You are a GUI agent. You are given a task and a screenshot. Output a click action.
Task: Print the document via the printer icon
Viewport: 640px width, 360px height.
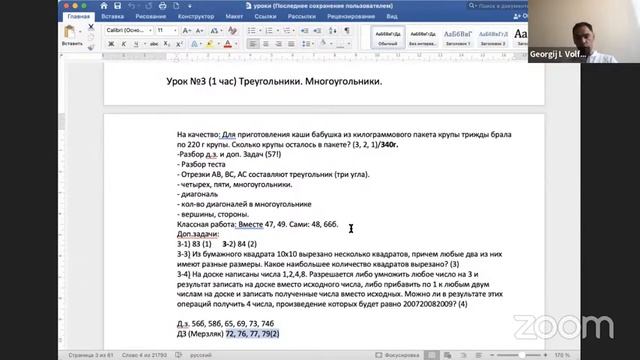(x=162, y=6)
